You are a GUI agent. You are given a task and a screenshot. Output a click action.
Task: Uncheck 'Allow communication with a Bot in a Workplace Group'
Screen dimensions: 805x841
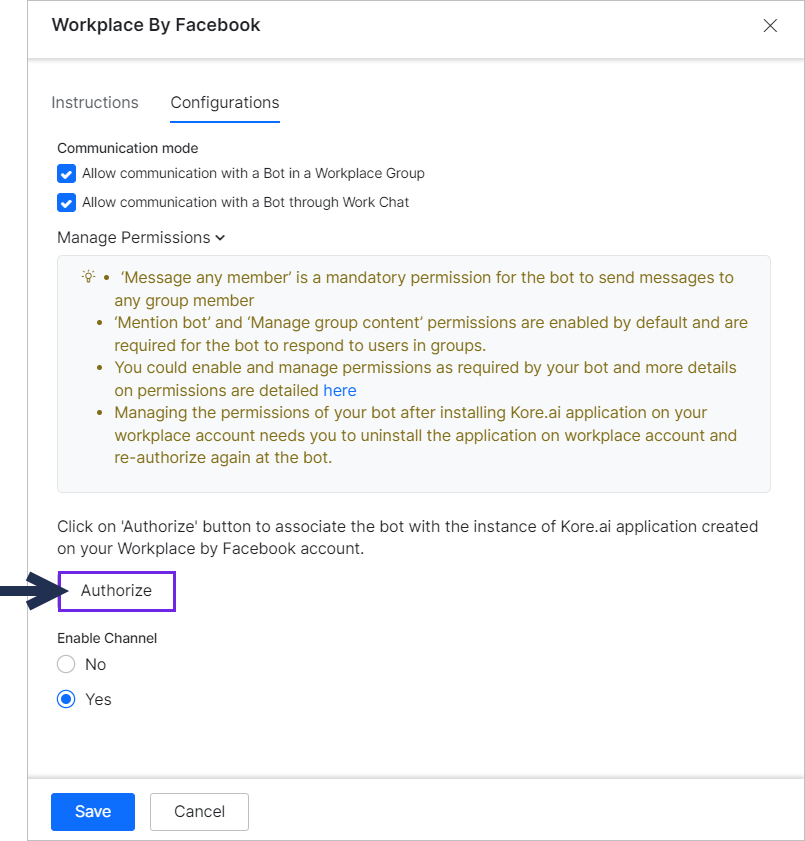click(65, 173)
